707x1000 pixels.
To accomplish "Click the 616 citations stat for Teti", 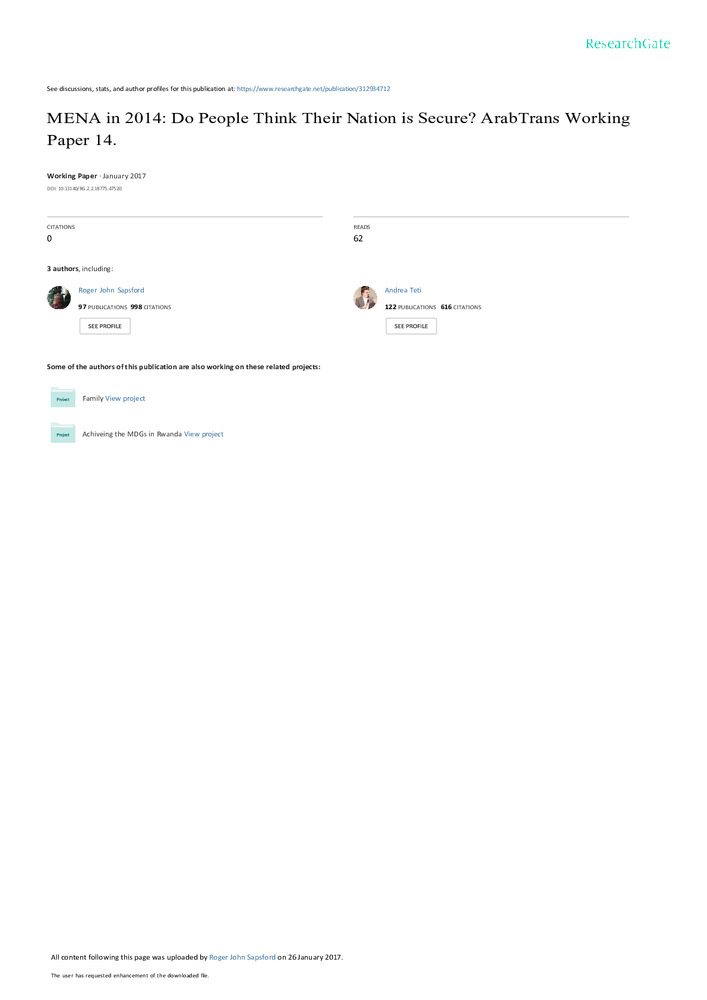I will click(461, 307).
